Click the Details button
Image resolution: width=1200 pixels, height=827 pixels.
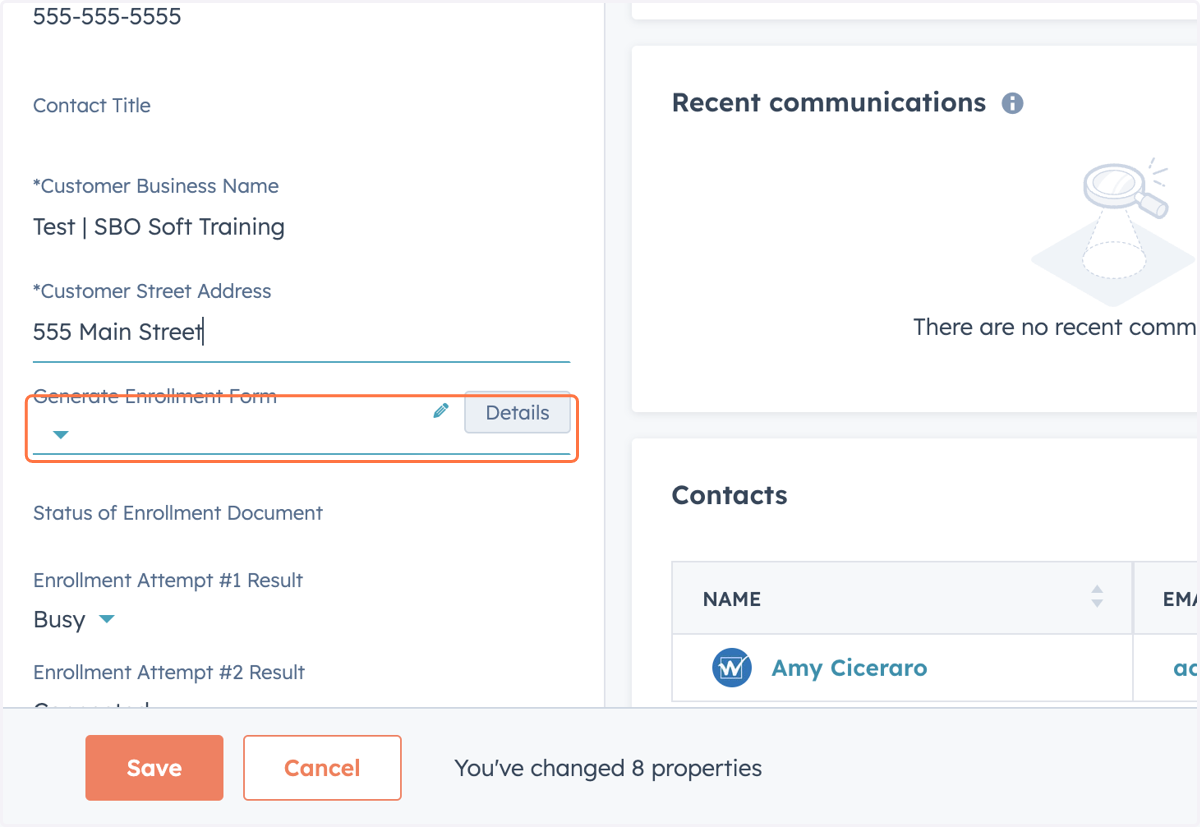(x=517, y=413)
